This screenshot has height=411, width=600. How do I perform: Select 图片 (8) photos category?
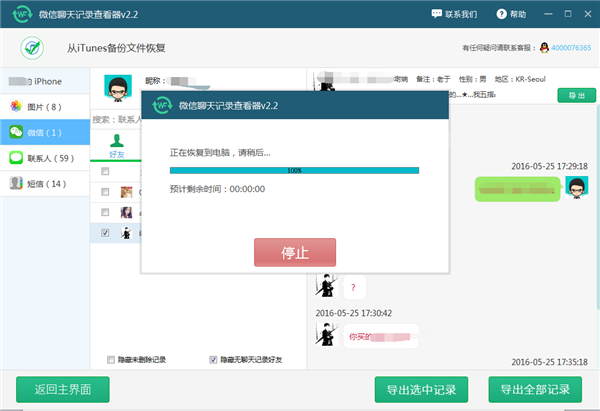[x=45, y=107]
